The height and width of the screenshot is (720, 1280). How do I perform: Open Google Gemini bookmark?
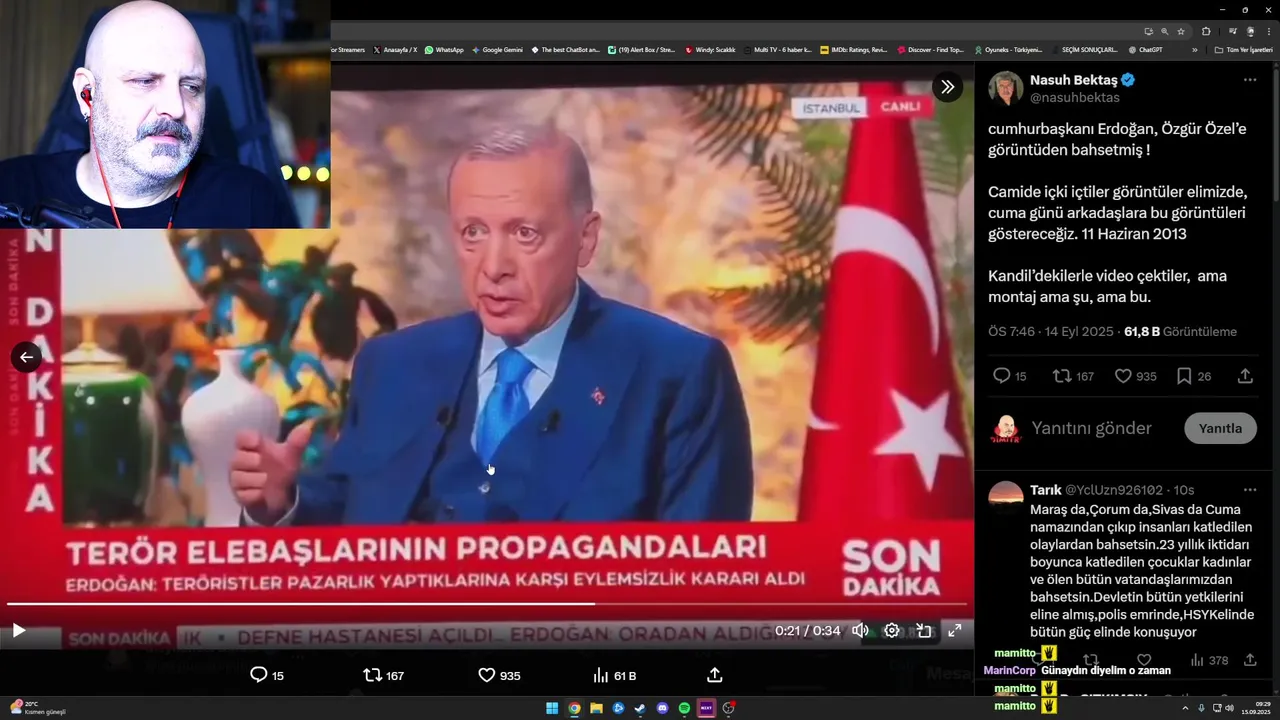(x=497, y=49)
